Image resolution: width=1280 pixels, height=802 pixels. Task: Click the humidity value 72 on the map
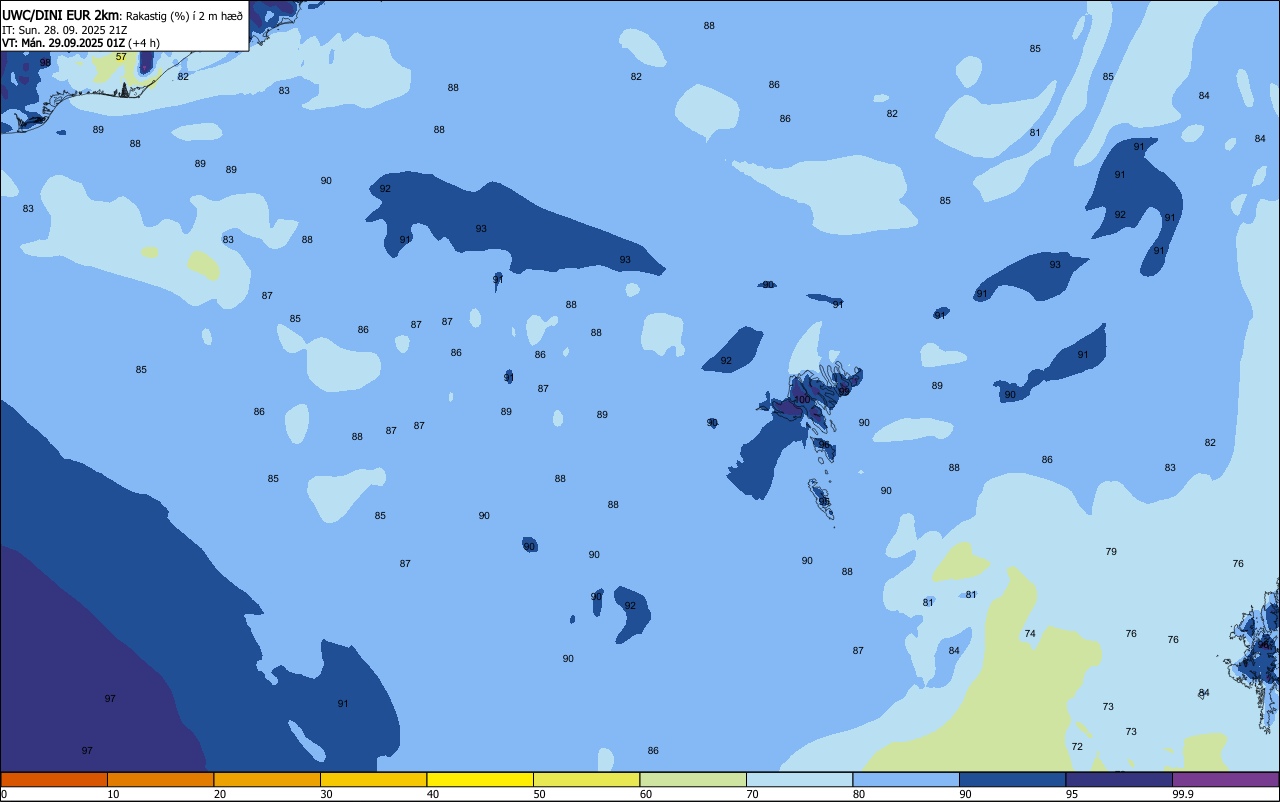coord(1077,747)
